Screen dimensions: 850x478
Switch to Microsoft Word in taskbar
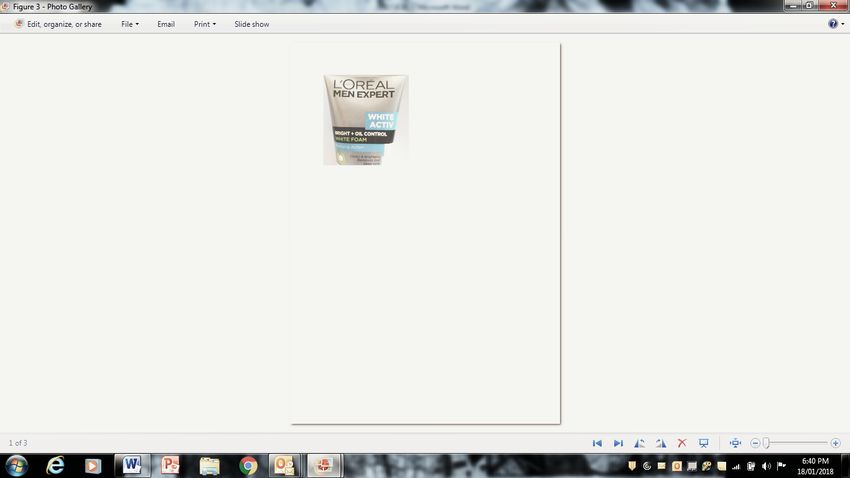coord(132,466)
